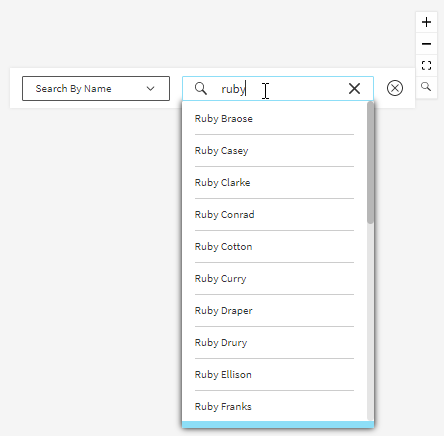Click the chevron in Search By Name

(x=151, y=89)
